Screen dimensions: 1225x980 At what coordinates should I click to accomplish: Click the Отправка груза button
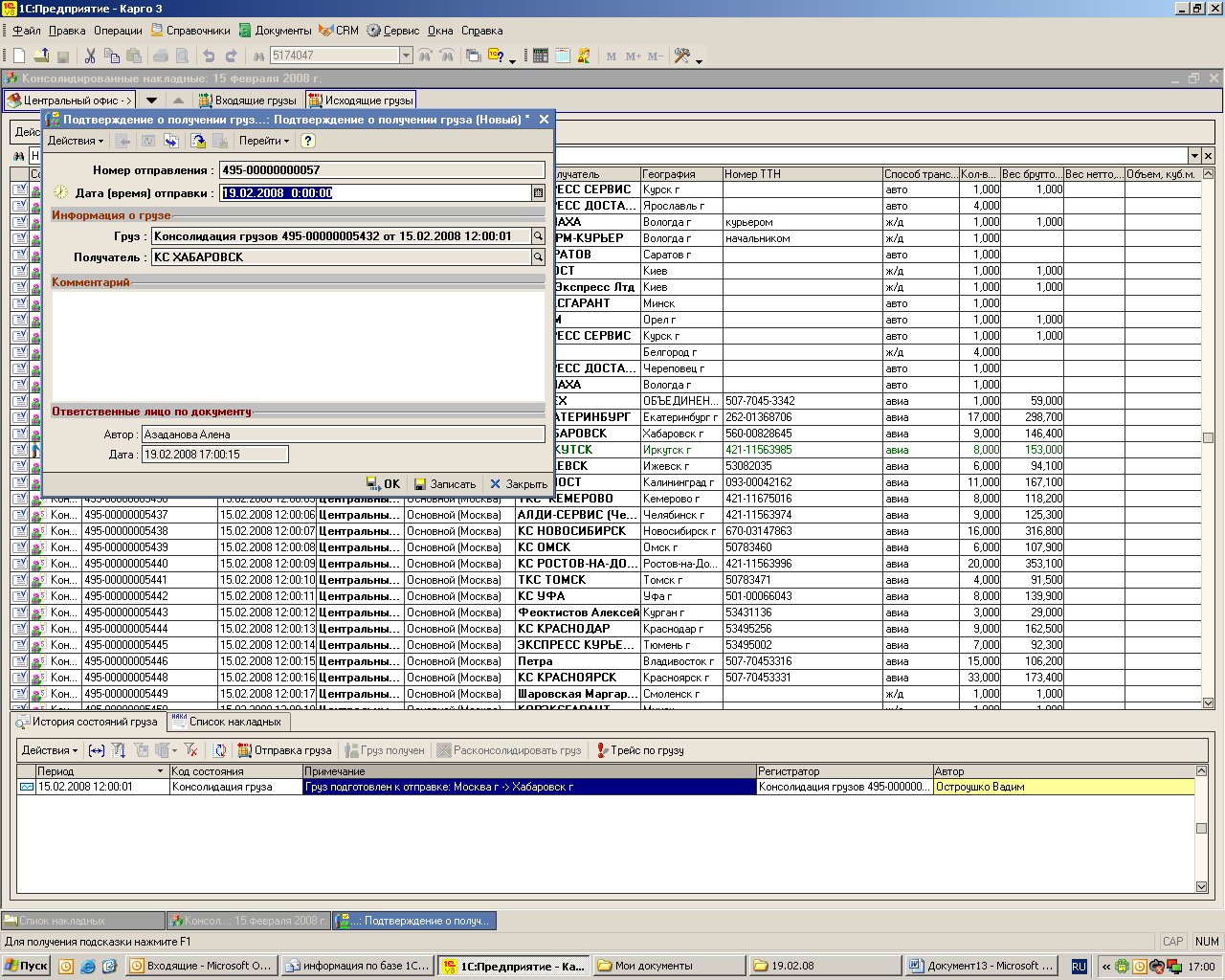[285, 750]
